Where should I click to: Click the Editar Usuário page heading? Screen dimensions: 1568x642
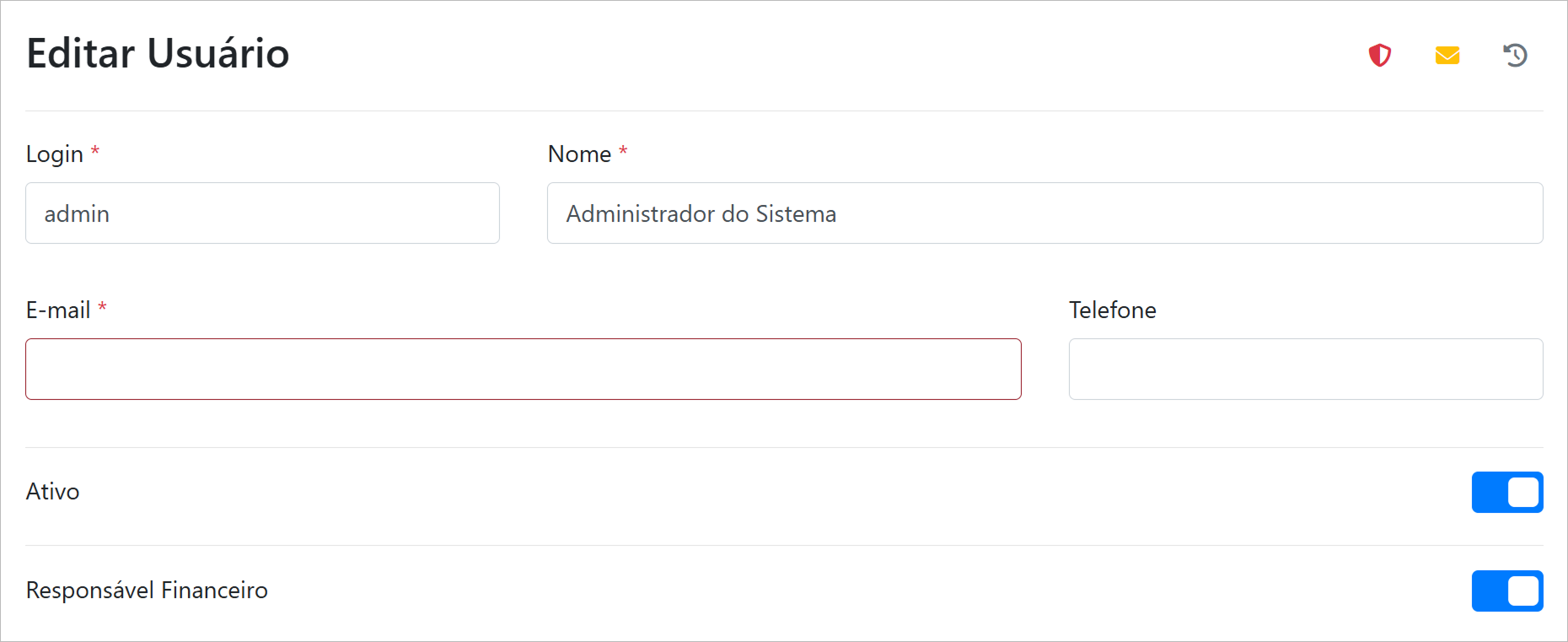point(158,53)
